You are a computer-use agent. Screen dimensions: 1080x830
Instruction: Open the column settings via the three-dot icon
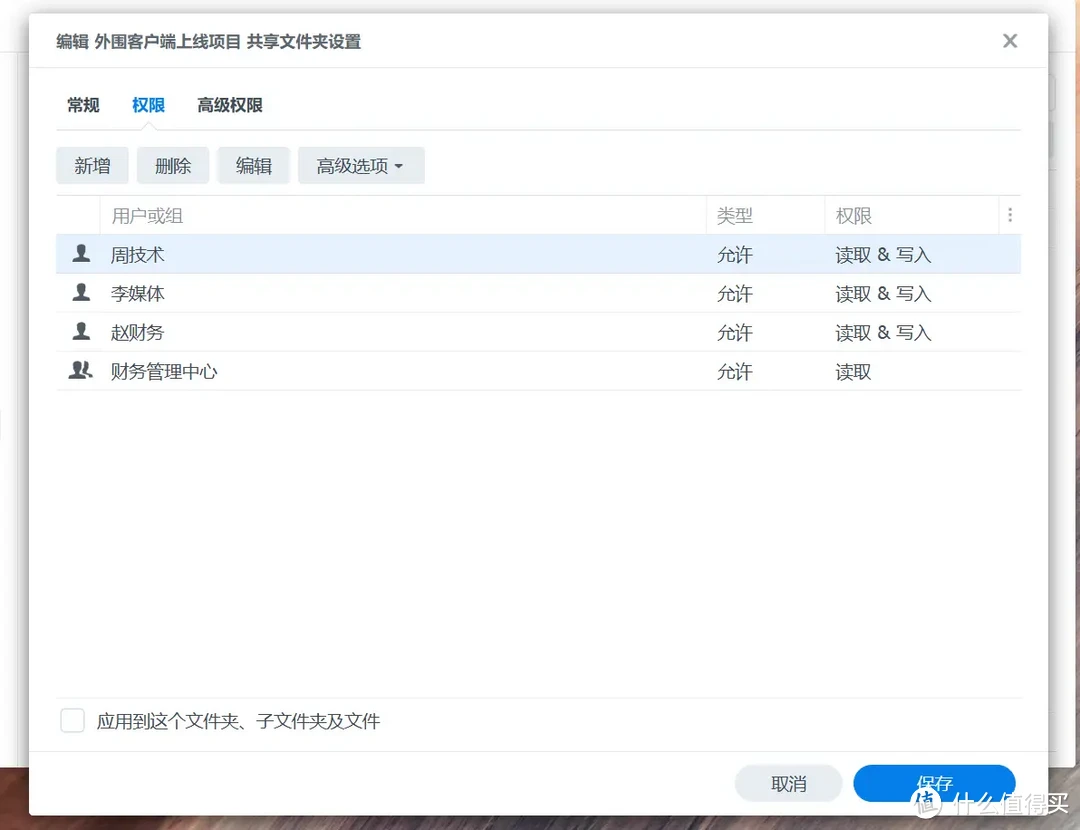[x=1010, y=215]
